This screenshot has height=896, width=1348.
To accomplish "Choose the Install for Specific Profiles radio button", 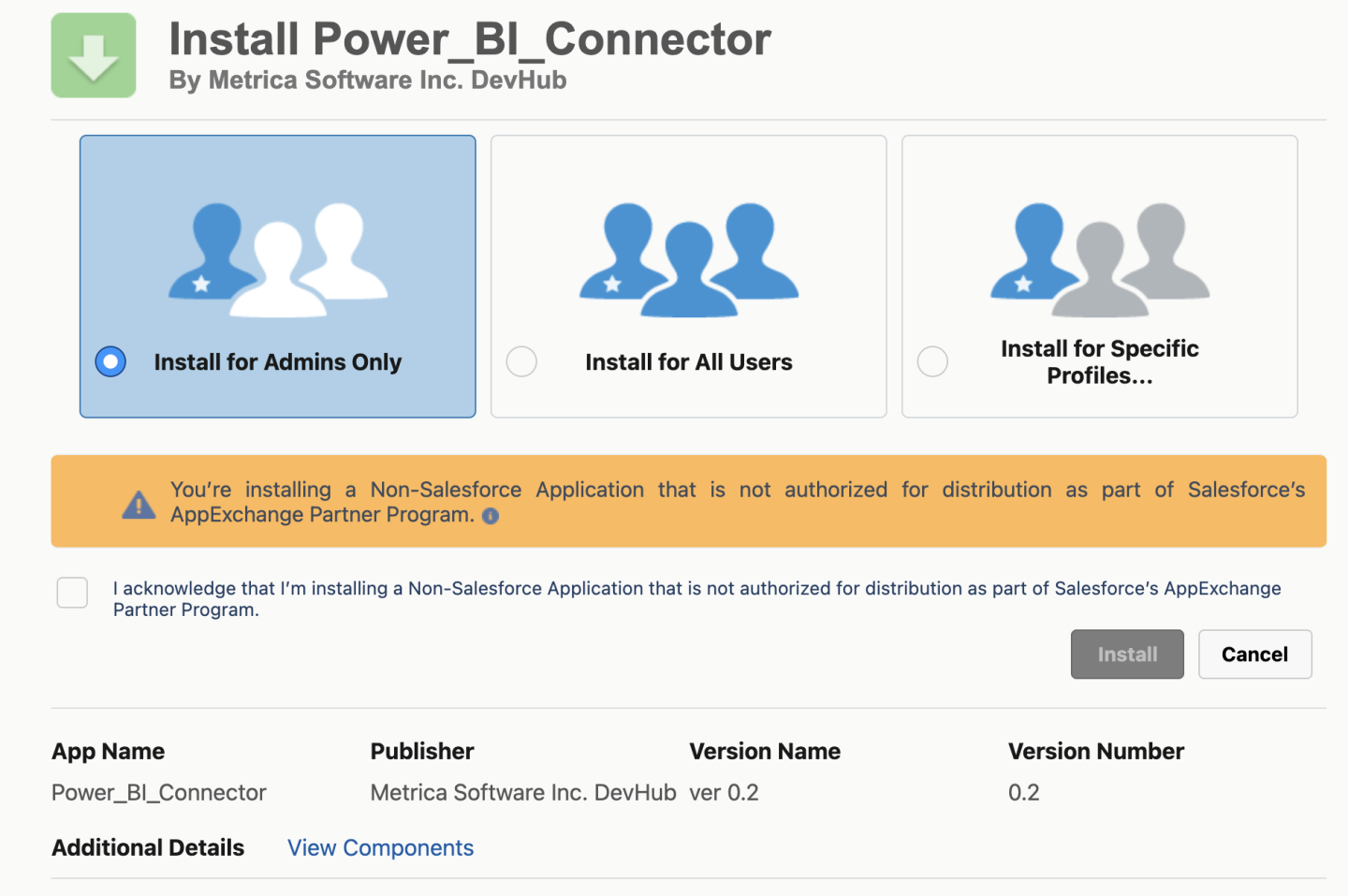I will pos(932,361).
